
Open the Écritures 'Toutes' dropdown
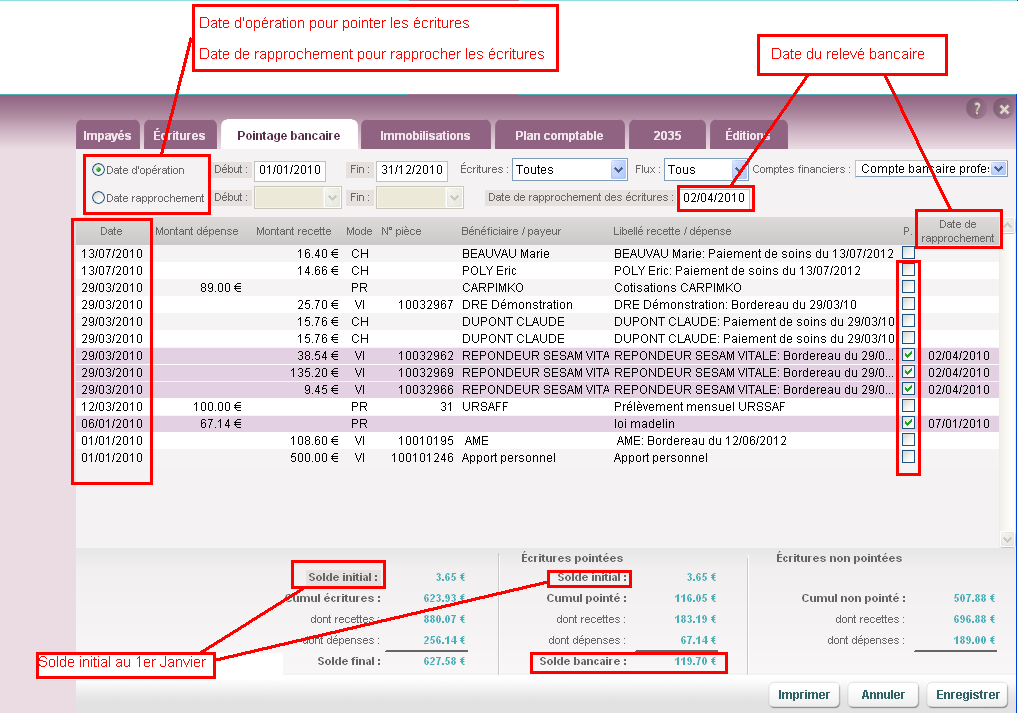pyautogui.click(x=570, y=170)
